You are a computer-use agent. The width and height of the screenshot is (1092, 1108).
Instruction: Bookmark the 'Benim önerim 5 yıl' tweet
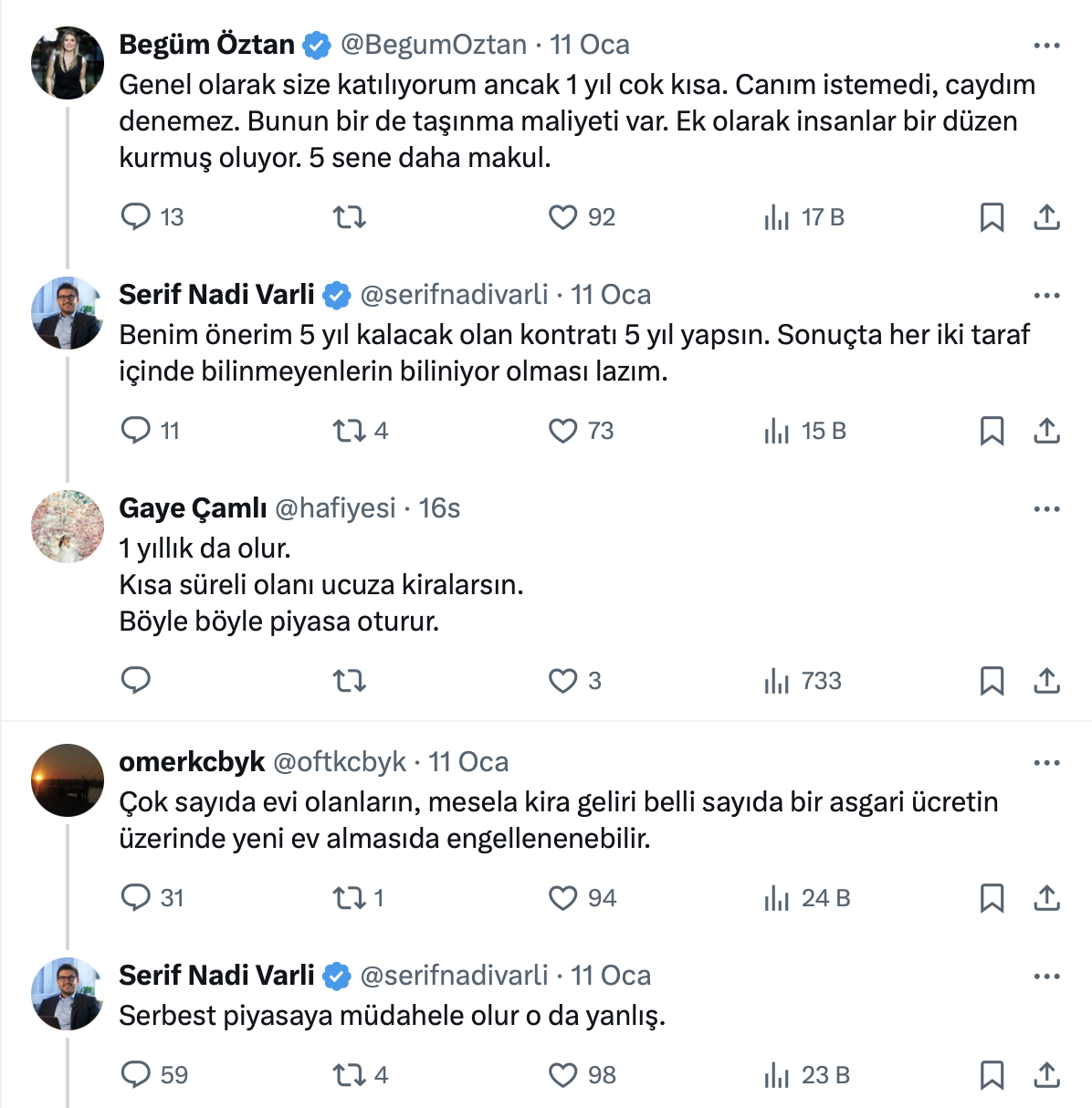(x=992, y=431)
